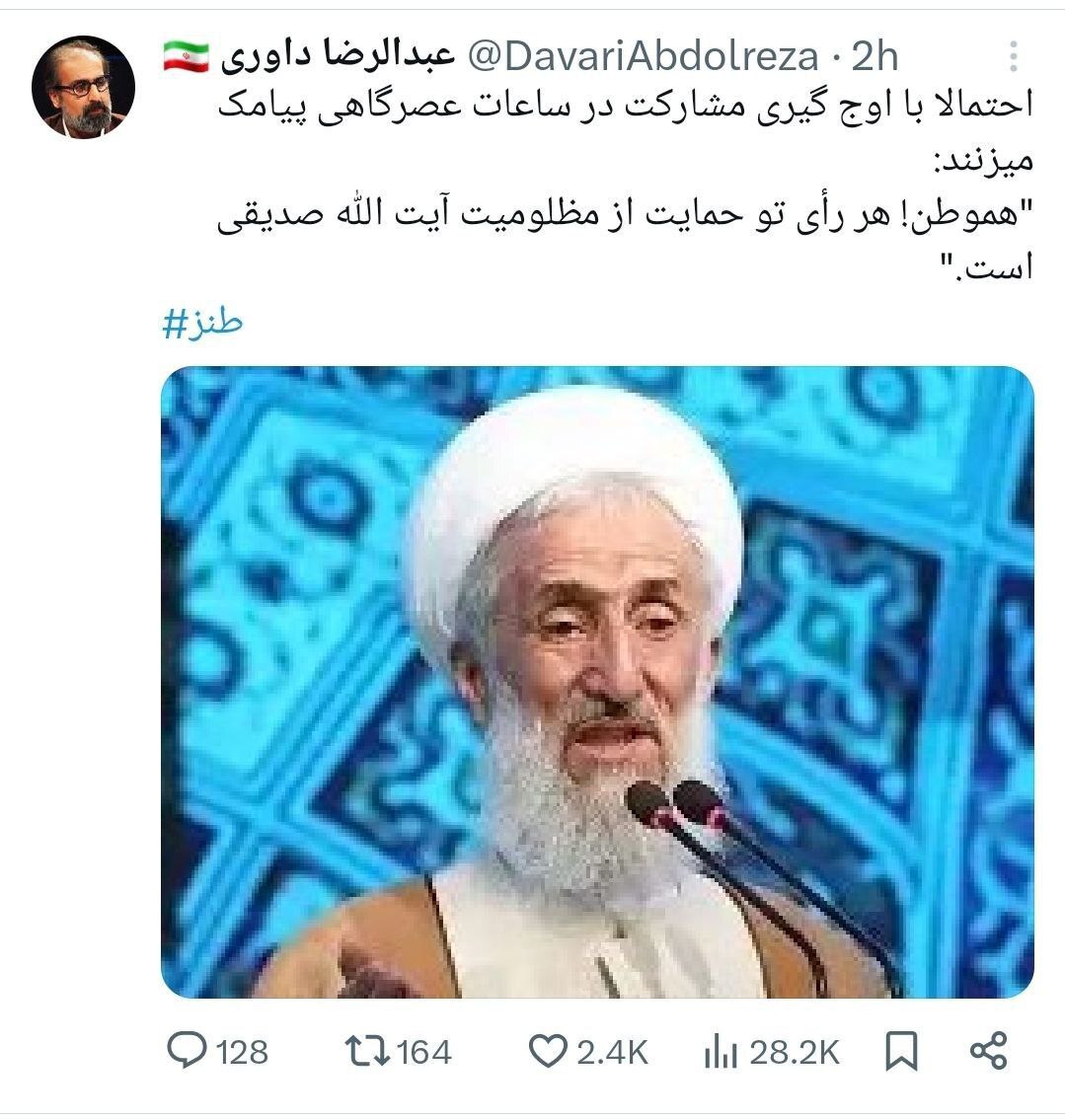Viewport: 1065px width, 1120px height.
Task: Click the Iran flag emoji beside name
Action: click(186, 57)
